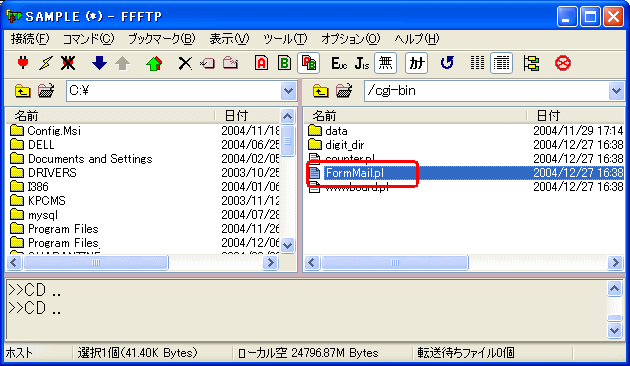Sort remote files by 名前 column header
This screenshot has height=366, width=630.
point(415,116)
